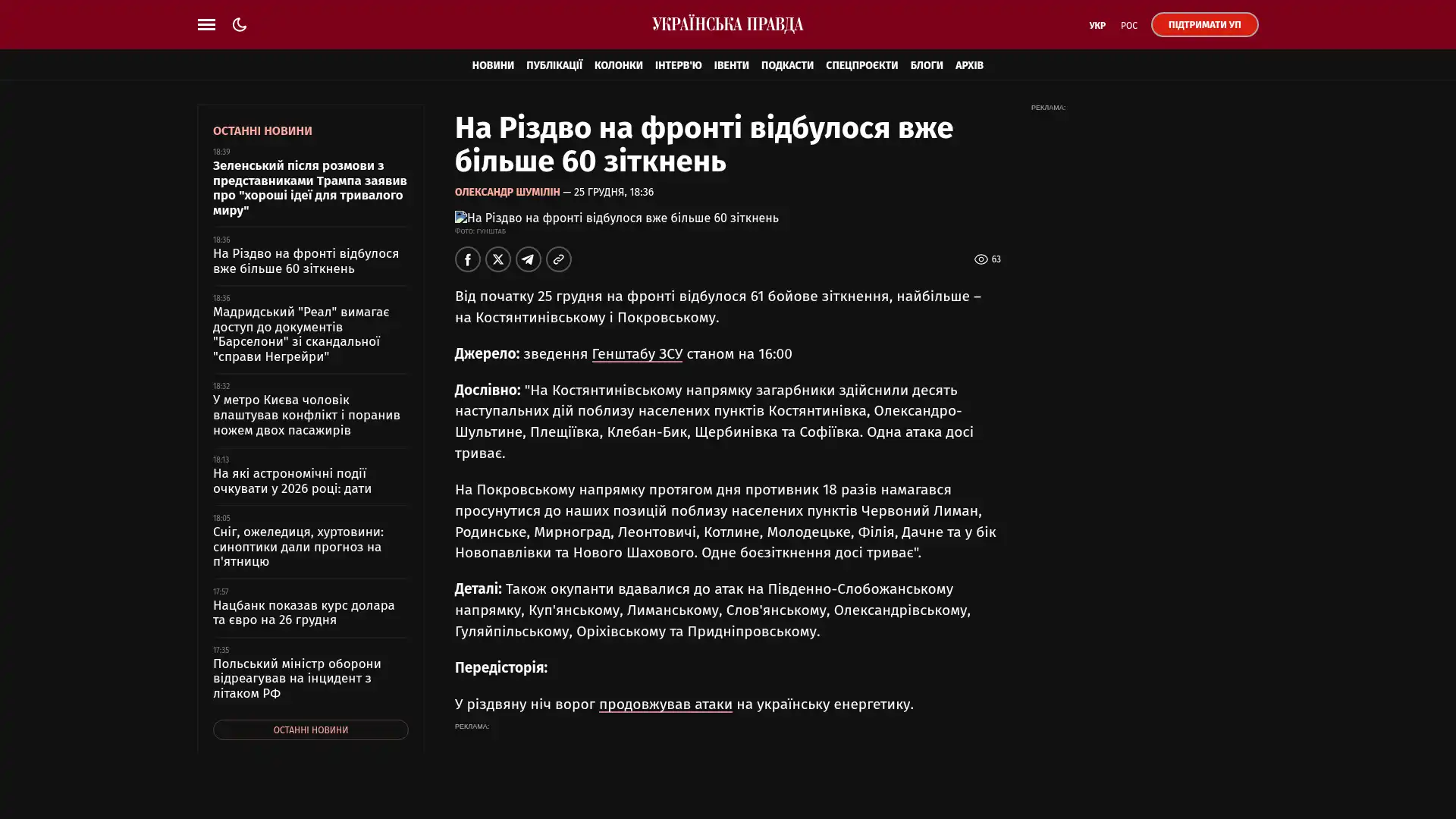1456x819 pixels.
Task: Copy article link icon
Action: (x=558, y=259)
